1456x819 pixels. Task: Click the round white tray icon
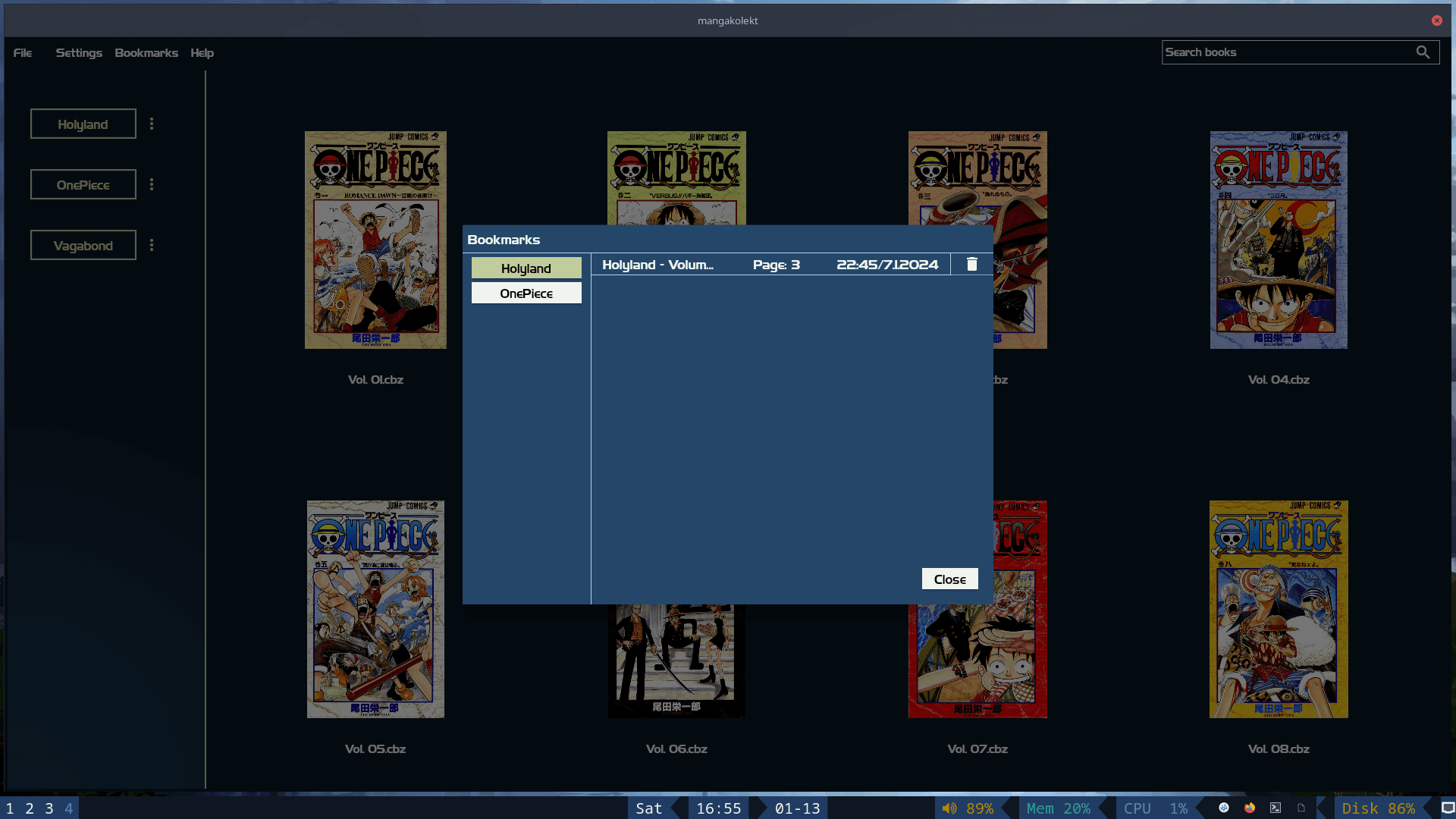(x=1224, y=808)
